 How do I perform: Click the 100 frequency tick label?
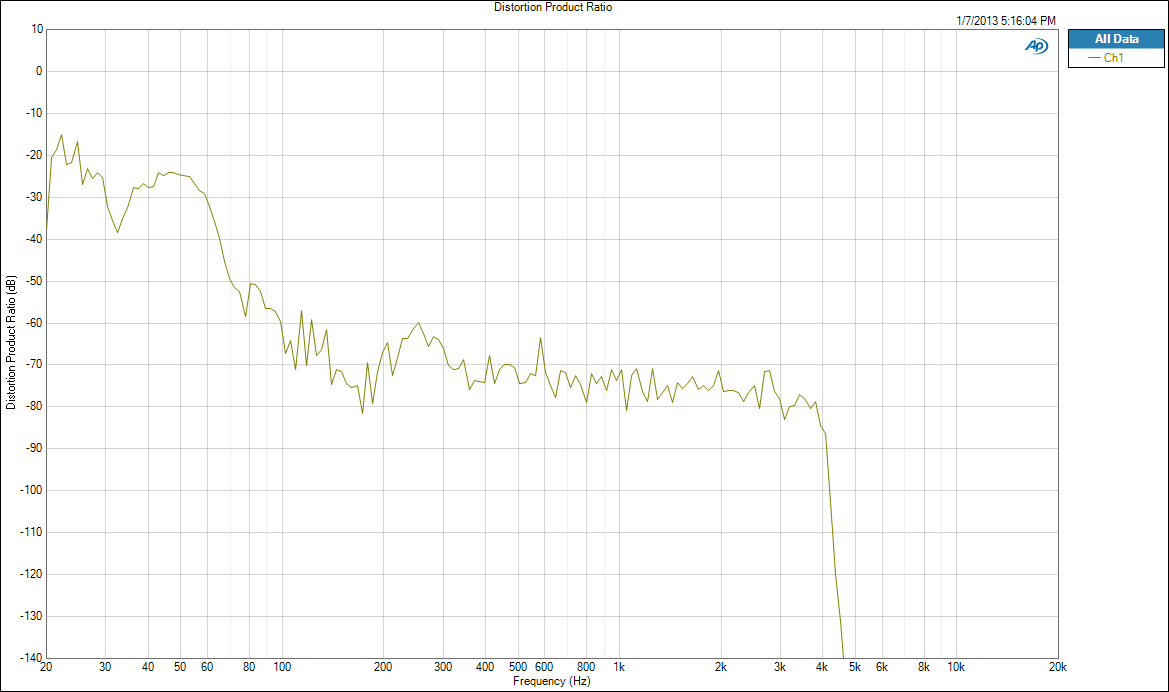282,667
